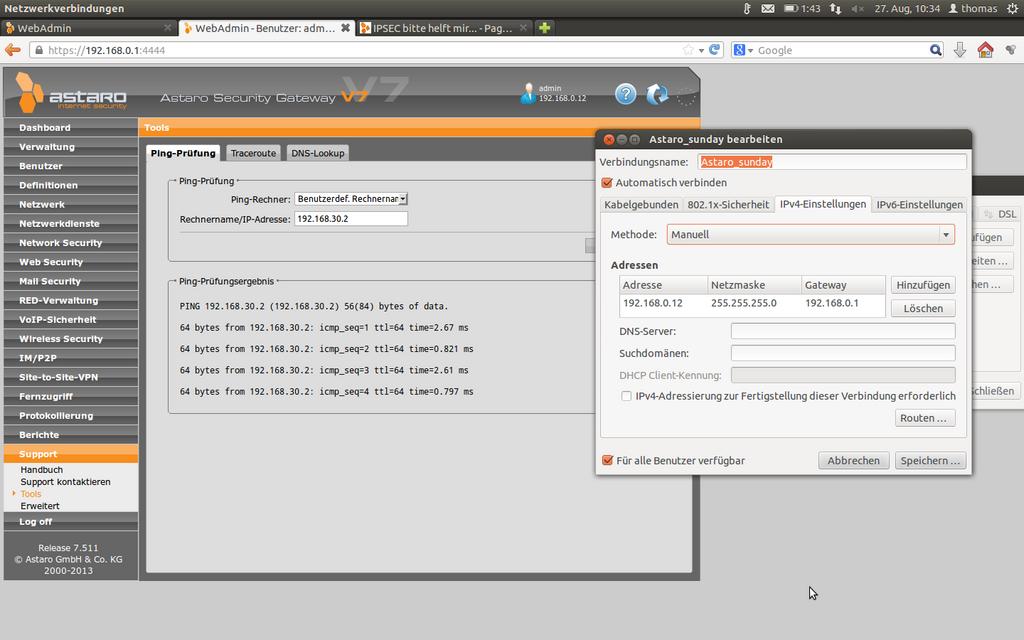Open the Firefox downloads arrow icon
Screen dimensions: 1024x640
960,49
